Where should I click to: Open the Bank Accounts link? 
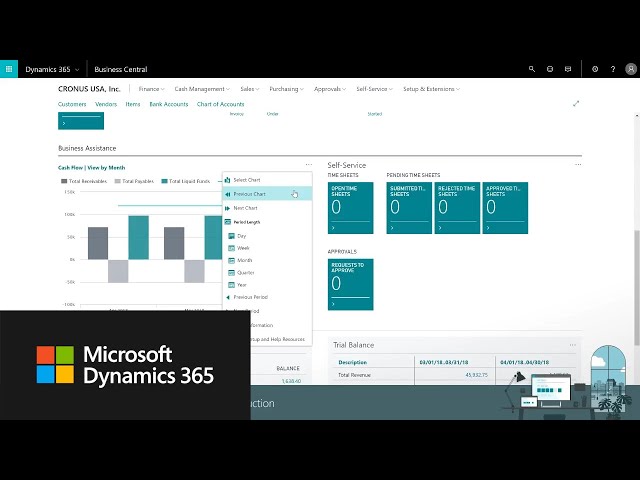[169, 104]
